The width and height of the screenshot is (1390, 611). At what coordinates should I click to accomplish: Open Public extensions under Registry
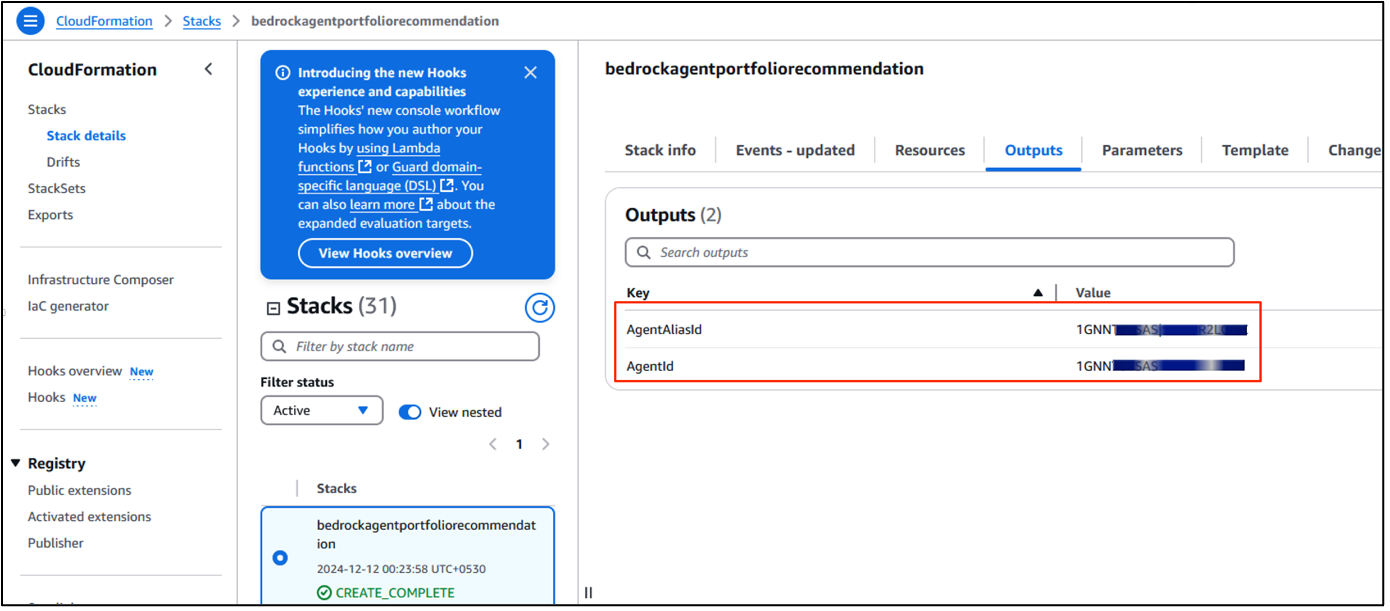[x=79, y=491]
